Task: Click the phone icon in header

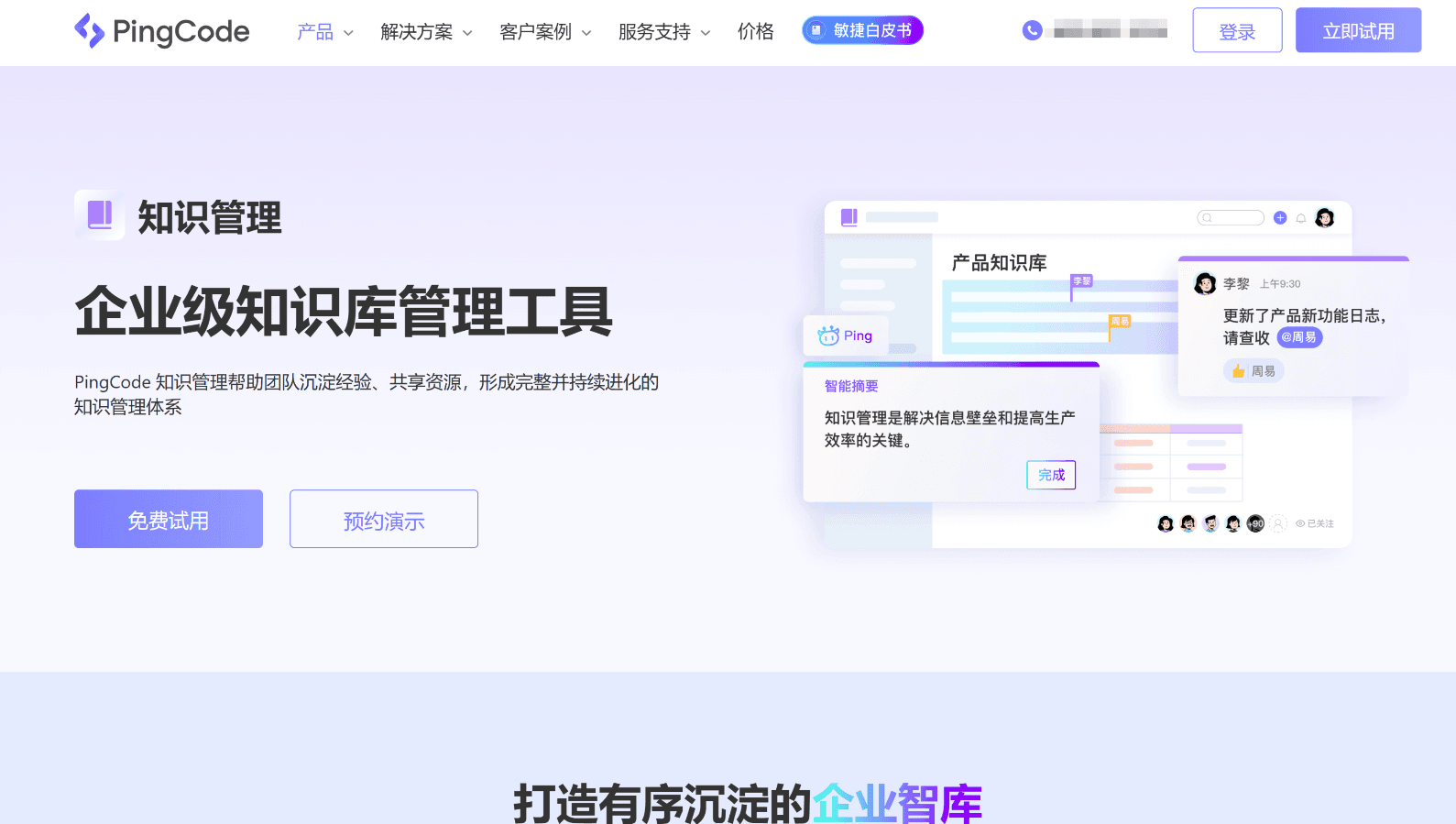Action: [1032, 30]
